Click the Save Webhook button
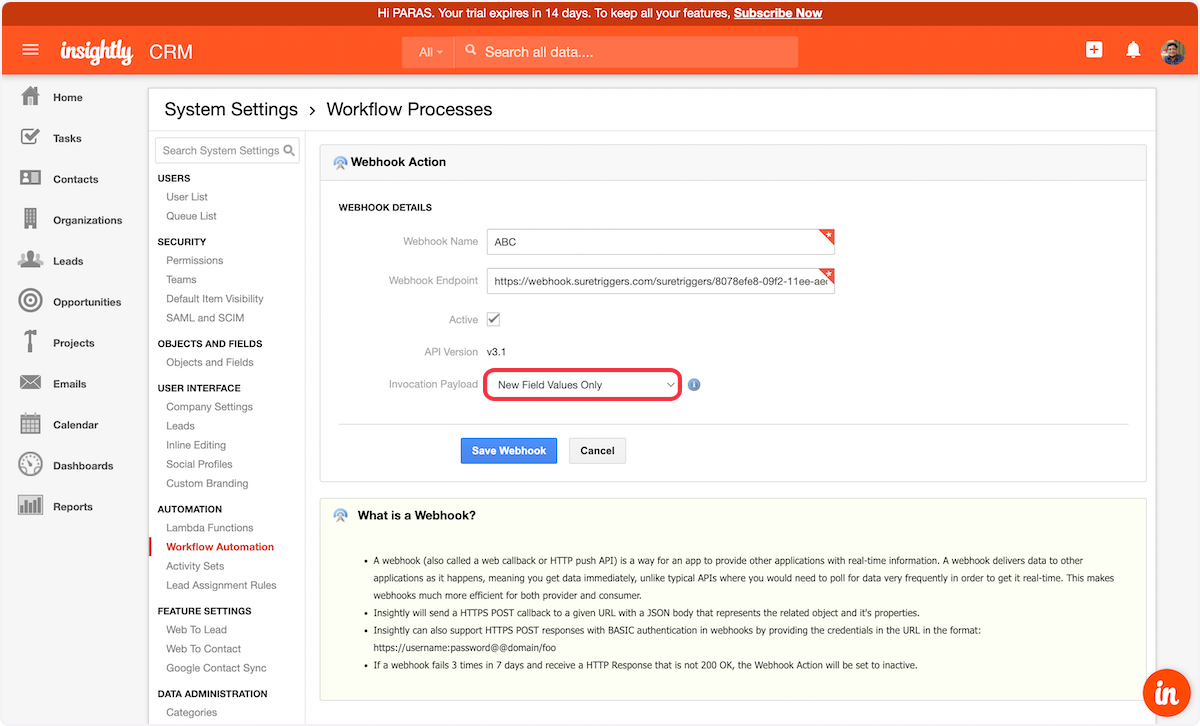This screenshot has height=726, width=1200. click(x=509, y=451)
